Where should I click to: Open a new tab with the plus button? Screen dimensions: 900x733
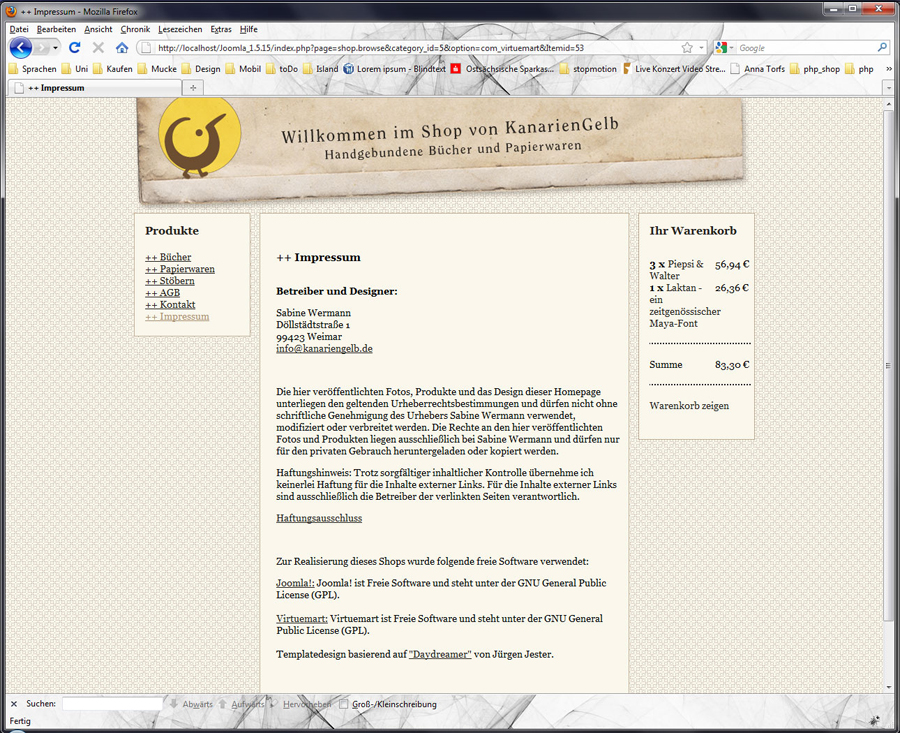click(x=193, y=88)
